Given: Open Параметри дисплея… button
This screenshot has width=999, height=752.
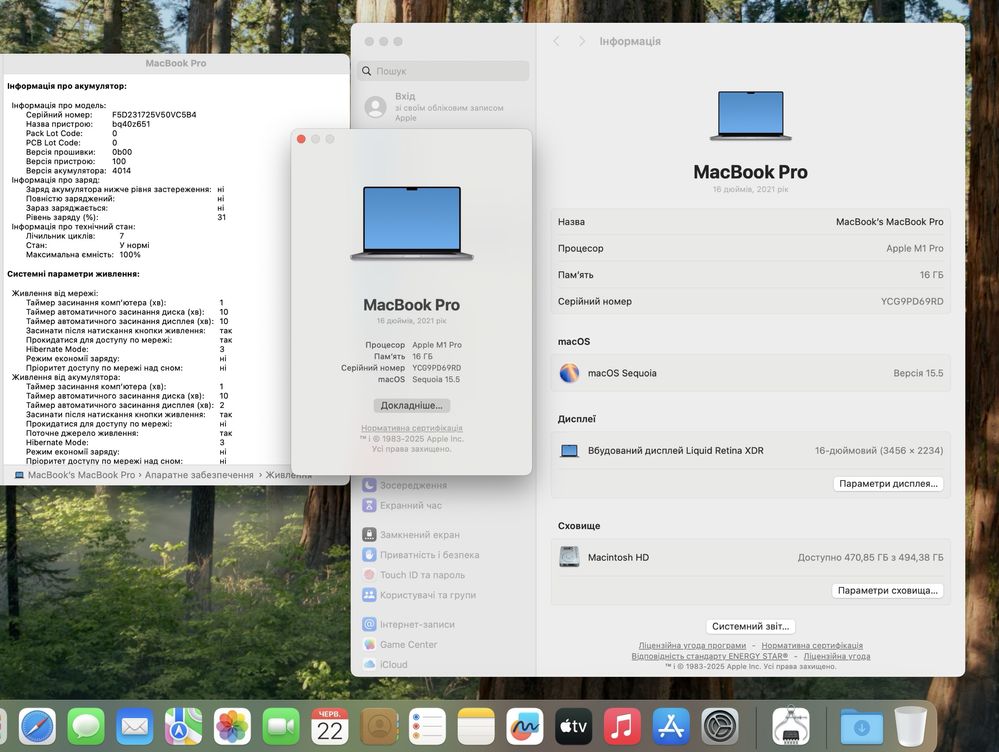Looking at the screenshot, I should 888,484.
